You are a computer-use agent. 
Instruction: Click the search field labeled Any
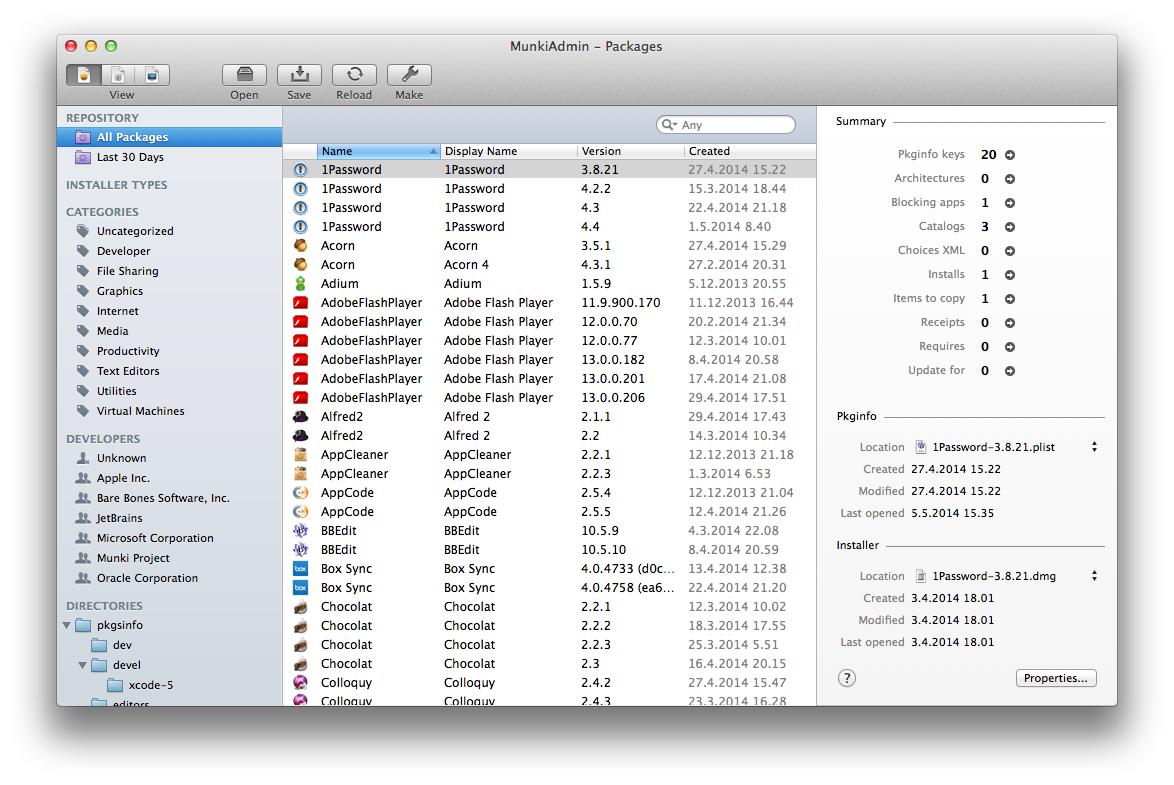point(726,125)
